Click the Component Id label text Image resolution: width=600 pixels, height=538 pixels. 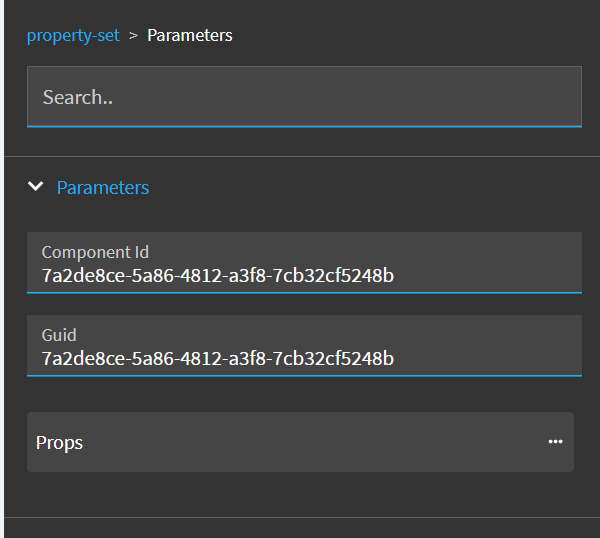[95, 252]
